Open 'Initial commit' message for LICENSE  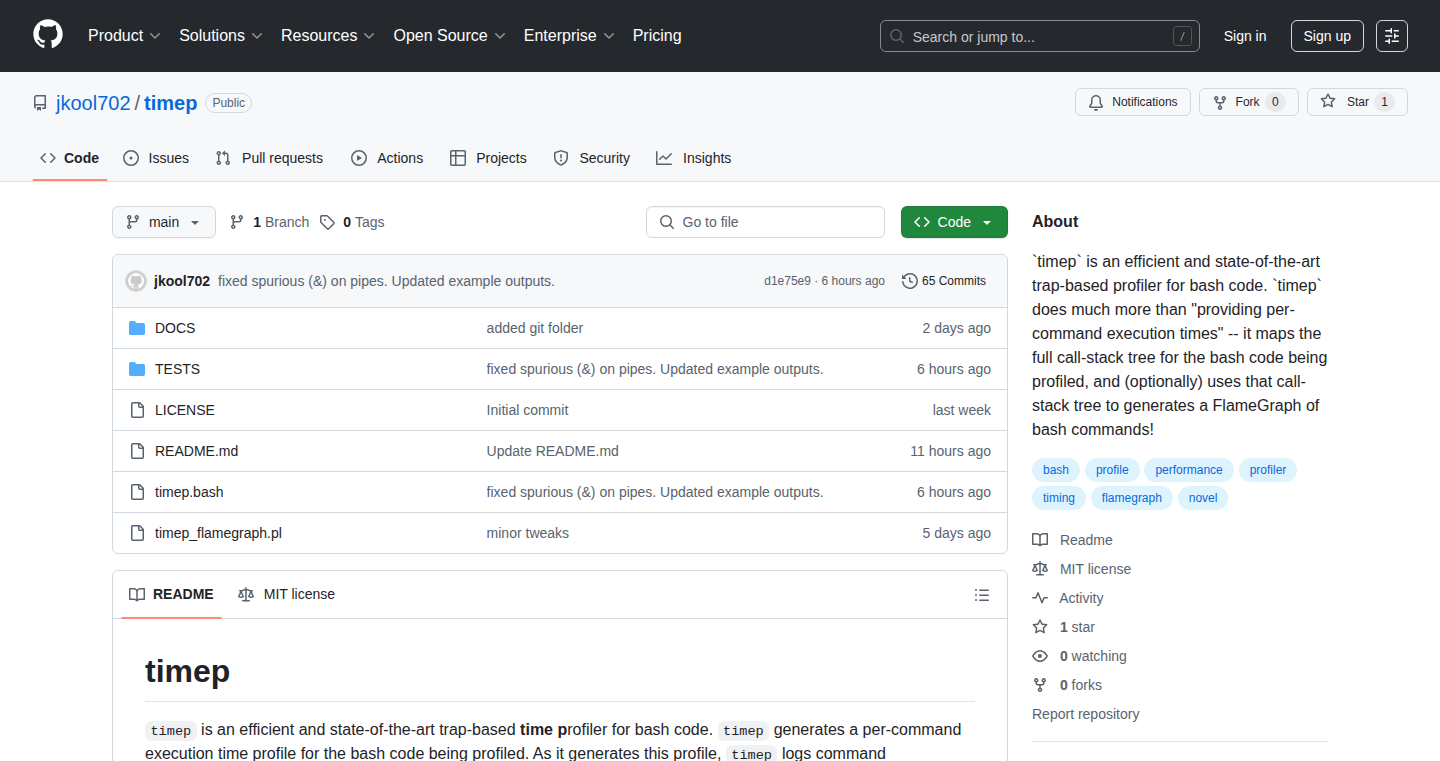528,410
